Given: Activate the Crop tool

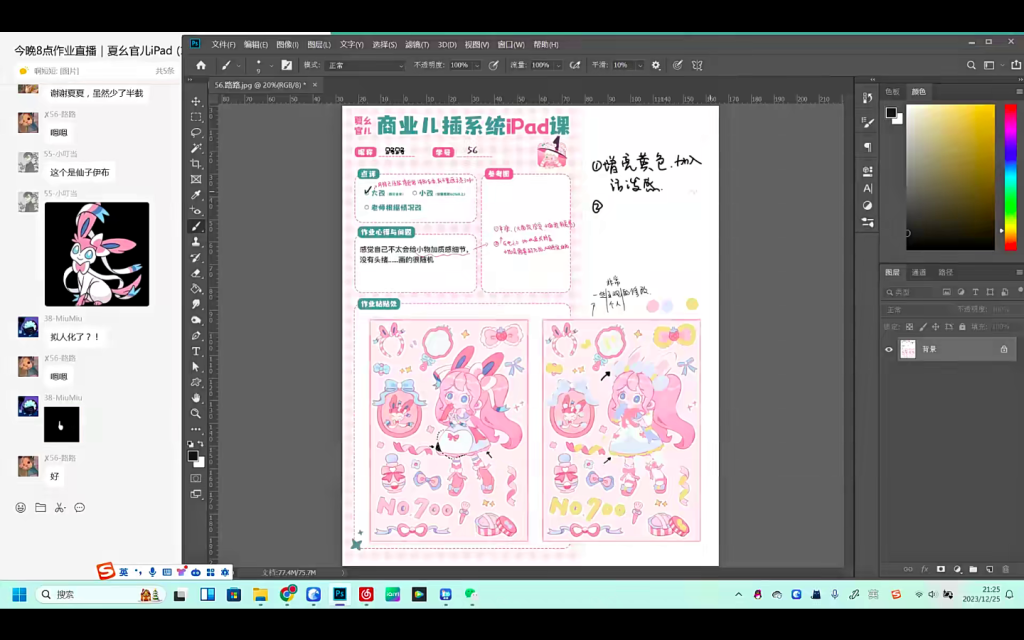Looking at the screenshot, I should (195, 160).
